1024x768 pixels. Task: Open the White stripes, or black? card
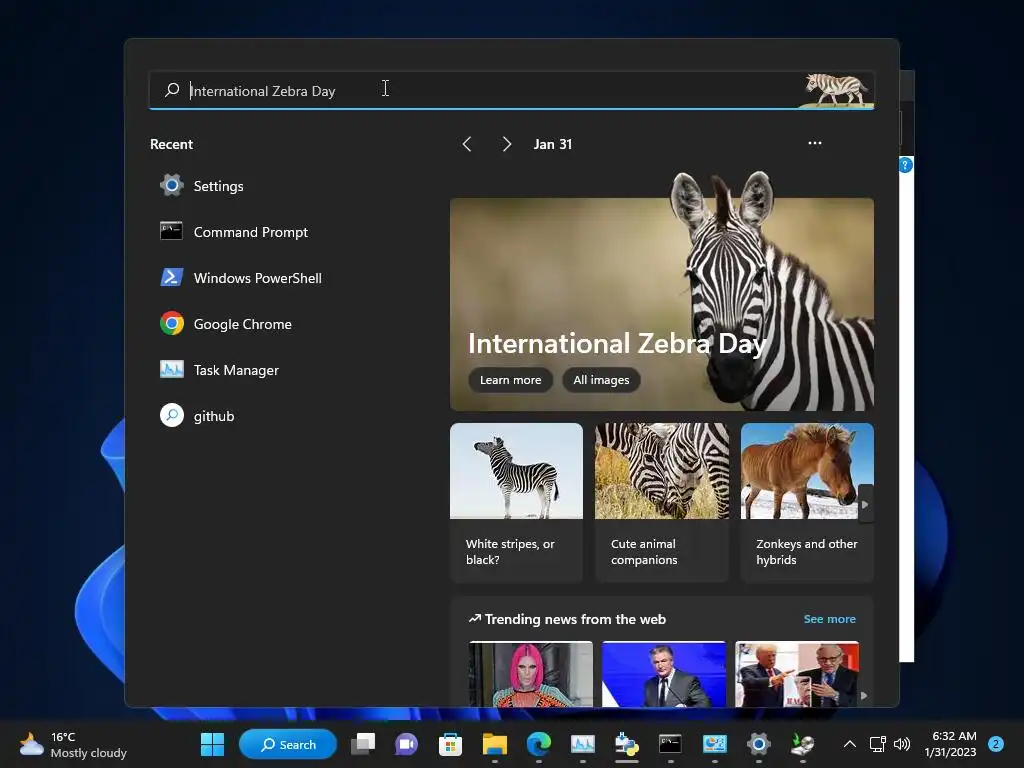pos(516,502)
